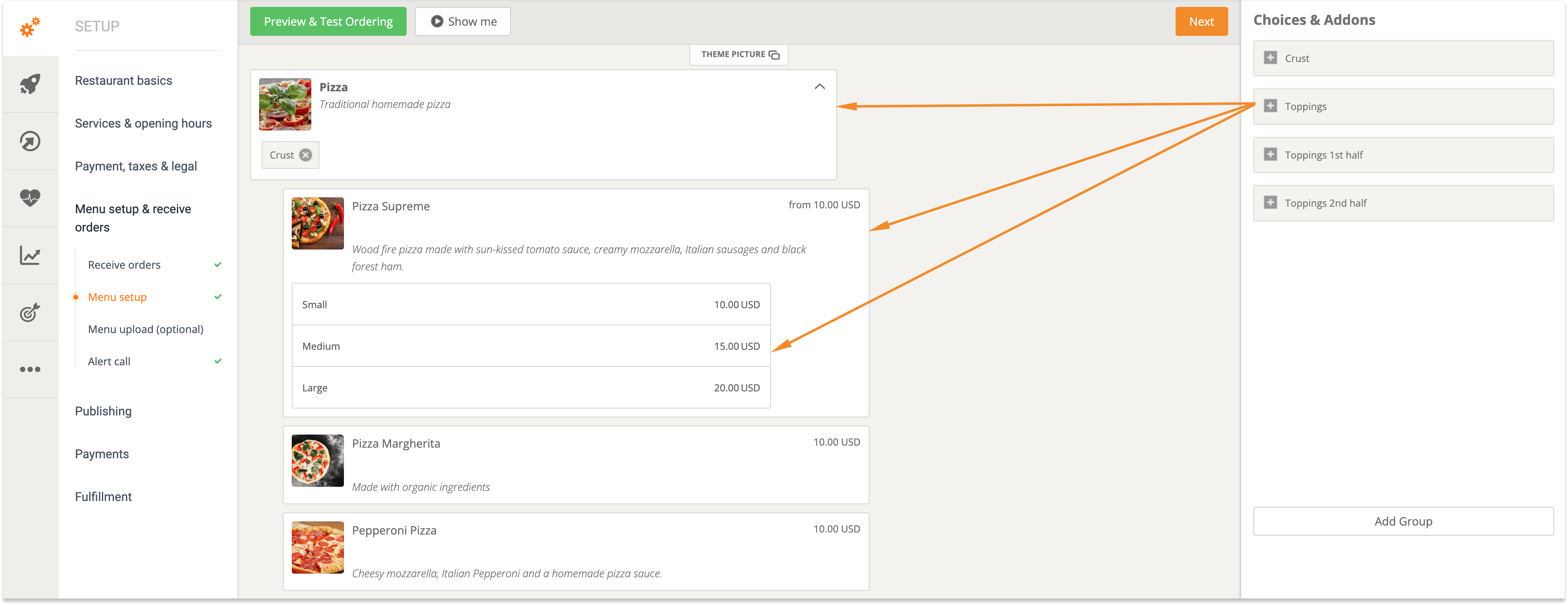This screenshot has width=1568, height=605.
Task: Remove the Crust tag from Pizza
Action: click(x=306, y=155)
